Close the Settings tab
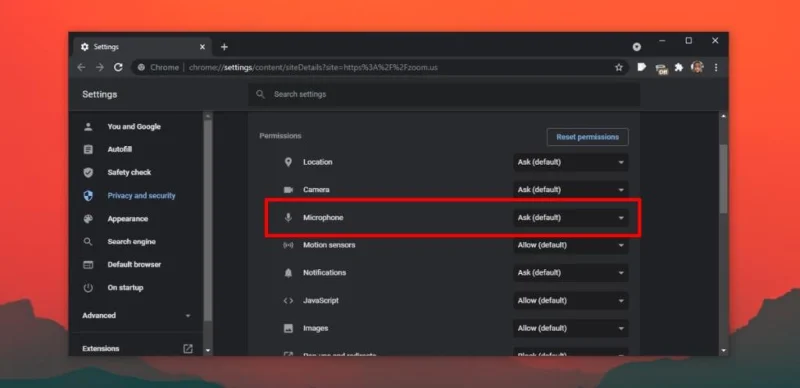The width and height of the screenshot is (800, 388). pyautogui.click(x=202, y=47)
